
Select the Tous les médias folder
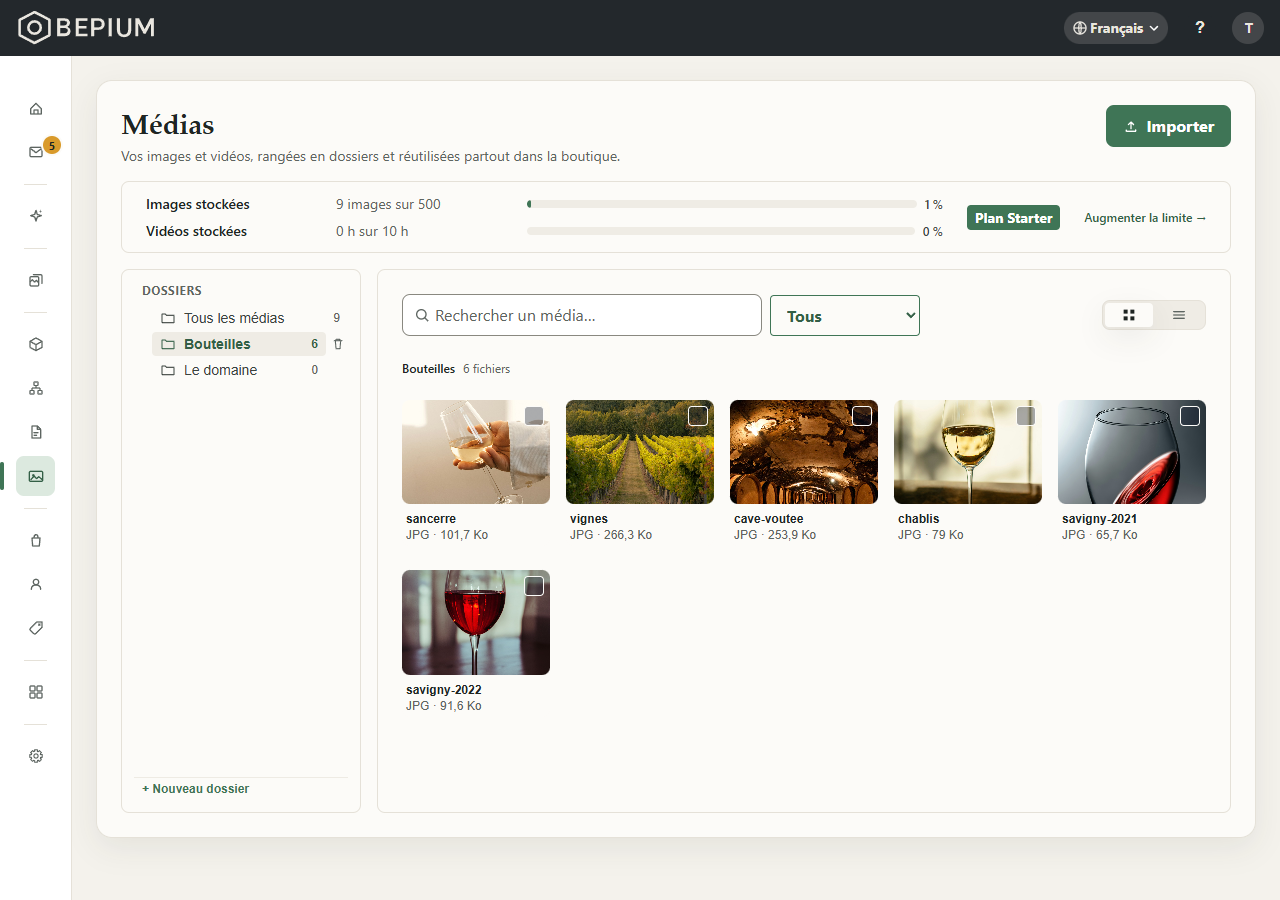pos(251,318)
